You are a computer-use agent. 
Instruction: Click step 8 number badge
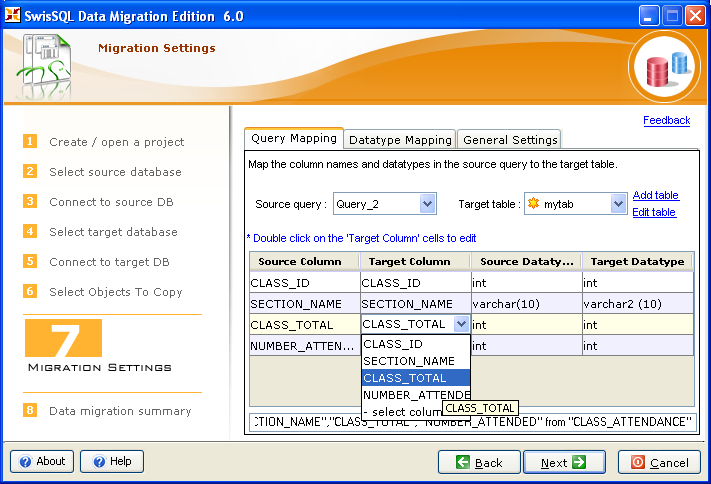(x=30, y=411)
